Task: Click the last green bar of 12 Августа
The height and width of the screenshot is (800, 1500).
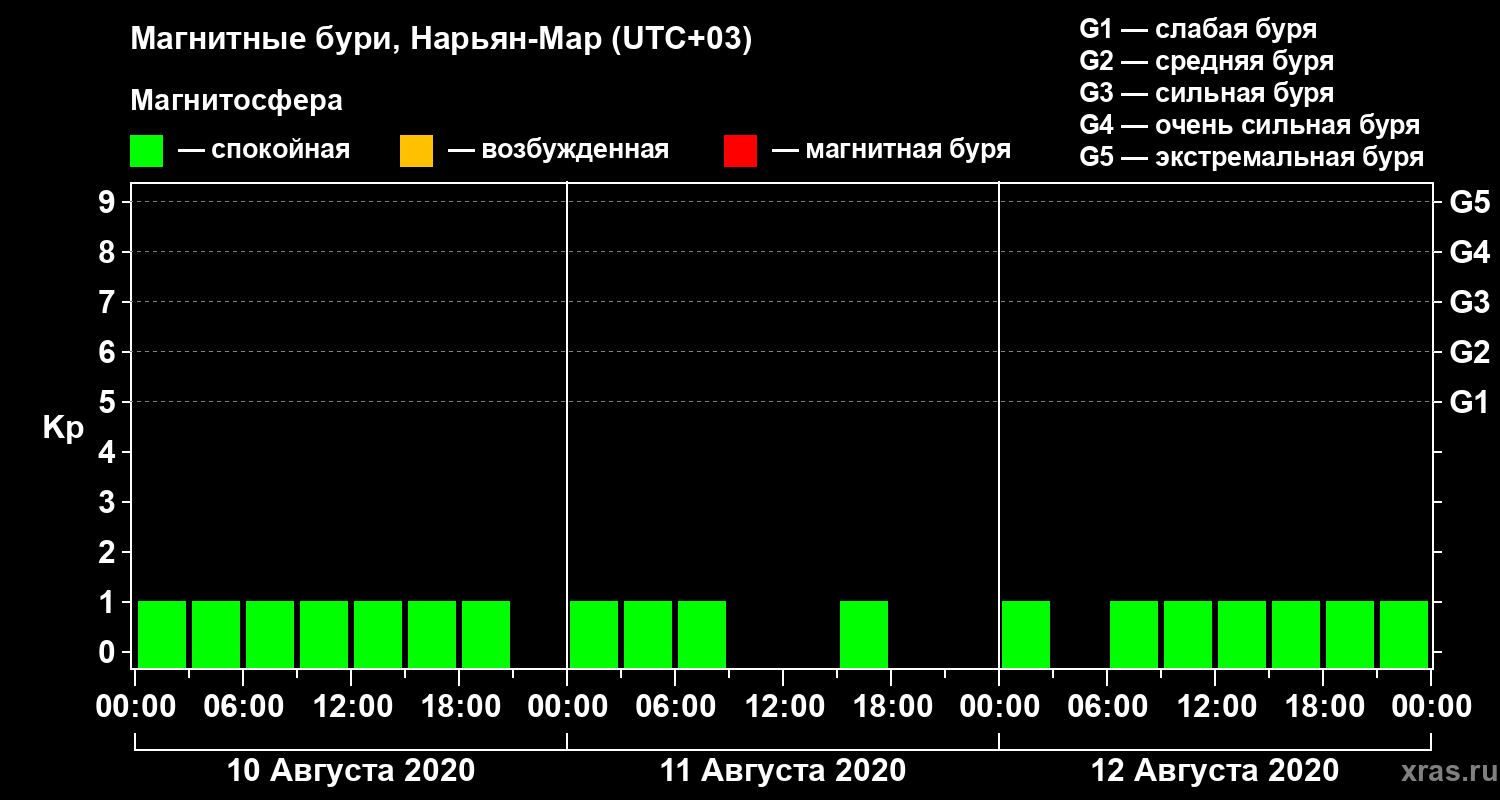Action: 1404,634
